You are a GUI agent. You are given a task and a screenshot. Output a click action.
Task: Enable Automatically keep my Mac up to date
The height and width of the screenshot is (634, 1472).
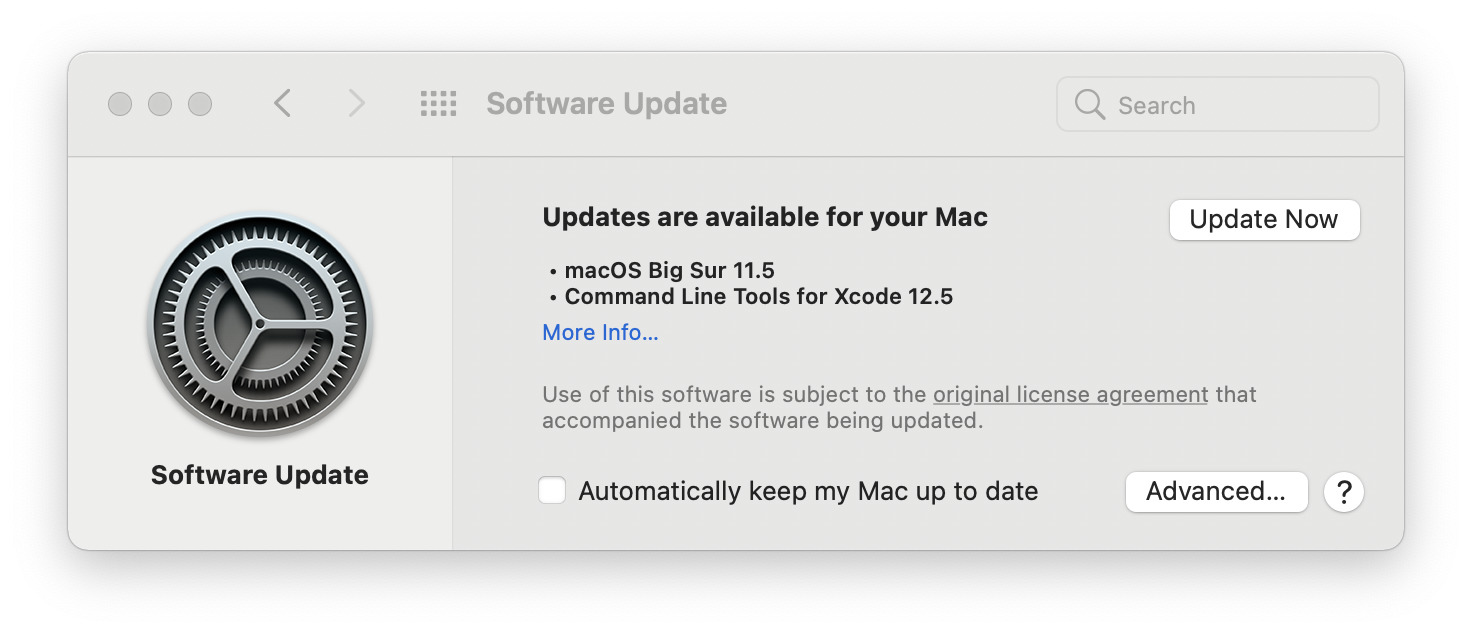pyautogui.click(x=552, y=491)
